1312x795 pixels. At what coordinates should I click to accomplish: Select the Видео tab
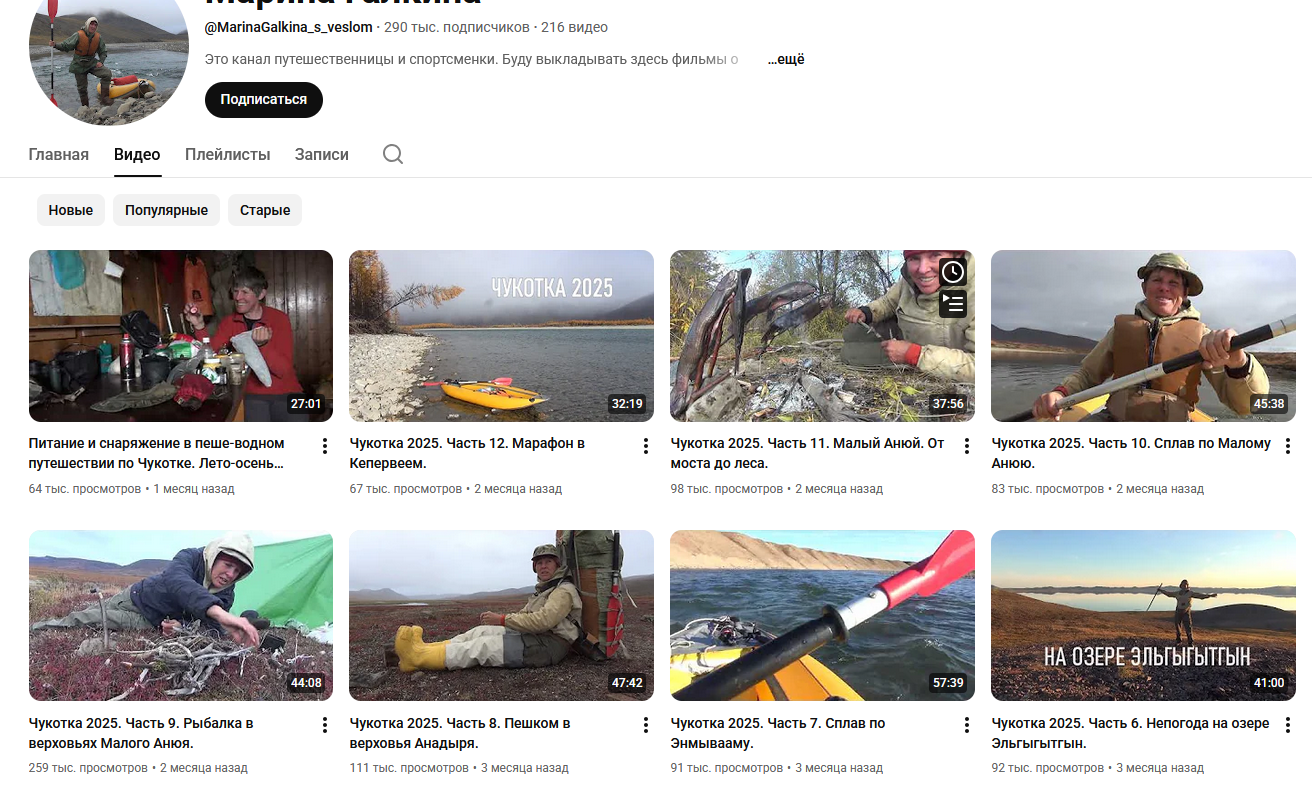coord(137,155)
